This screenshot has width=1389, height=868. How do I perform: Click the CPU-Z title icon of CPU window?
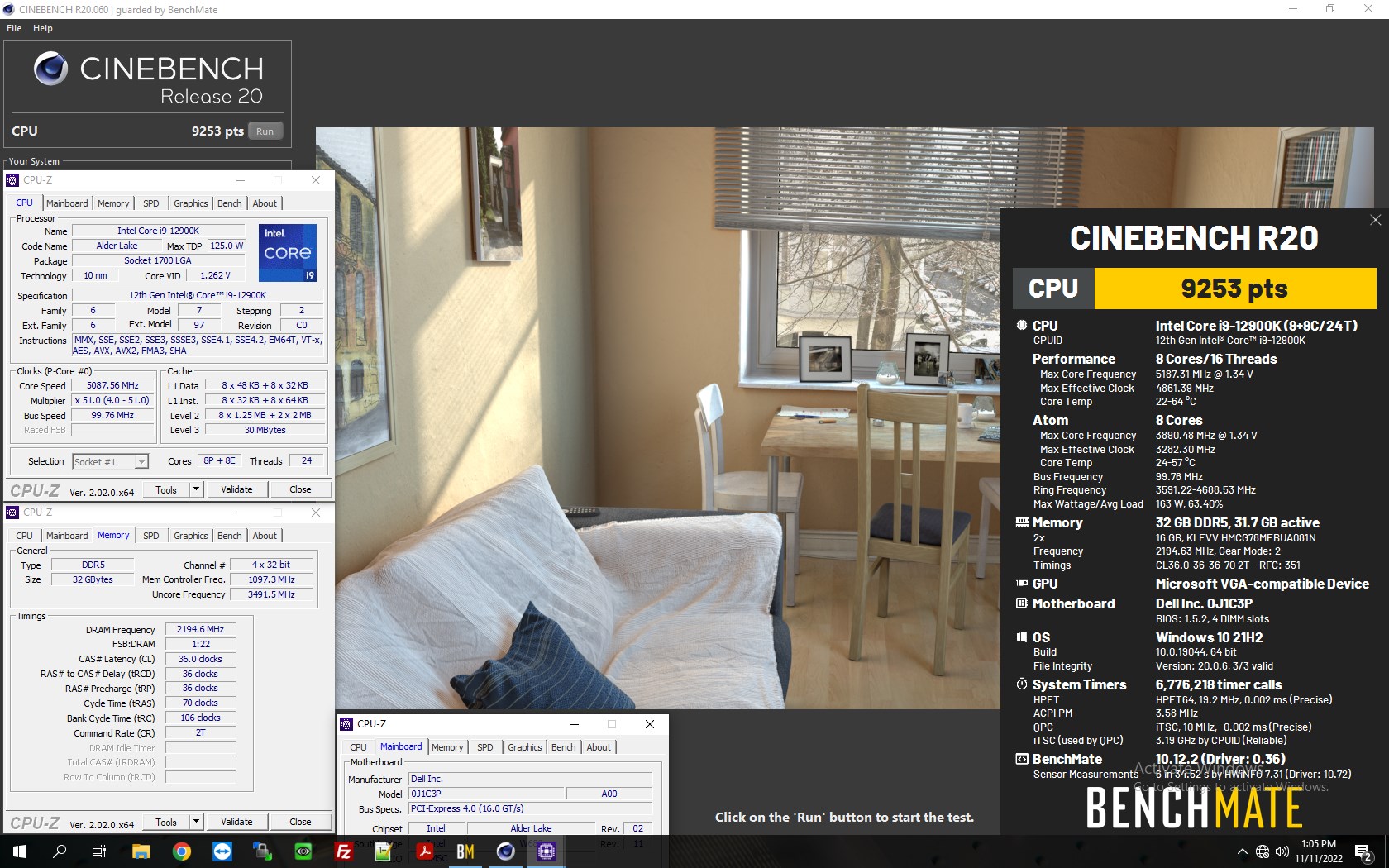[12, 180]
